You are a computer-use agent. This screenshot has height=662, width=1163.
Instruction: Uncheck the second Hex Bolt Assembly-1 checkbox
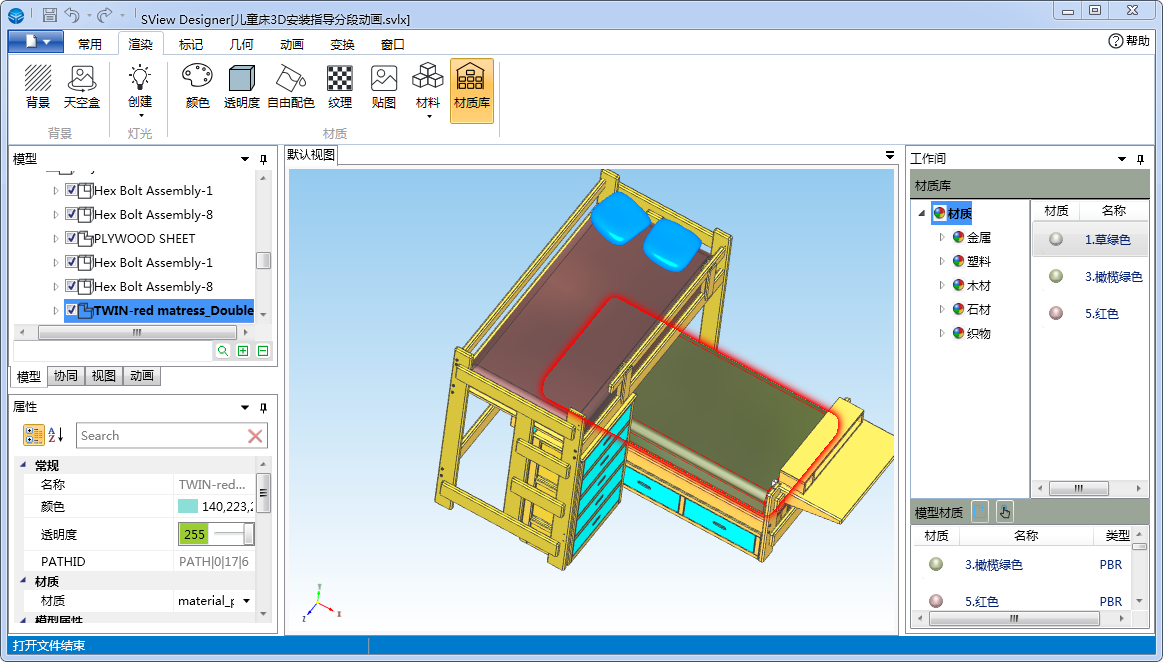click(x=71, y=262)
